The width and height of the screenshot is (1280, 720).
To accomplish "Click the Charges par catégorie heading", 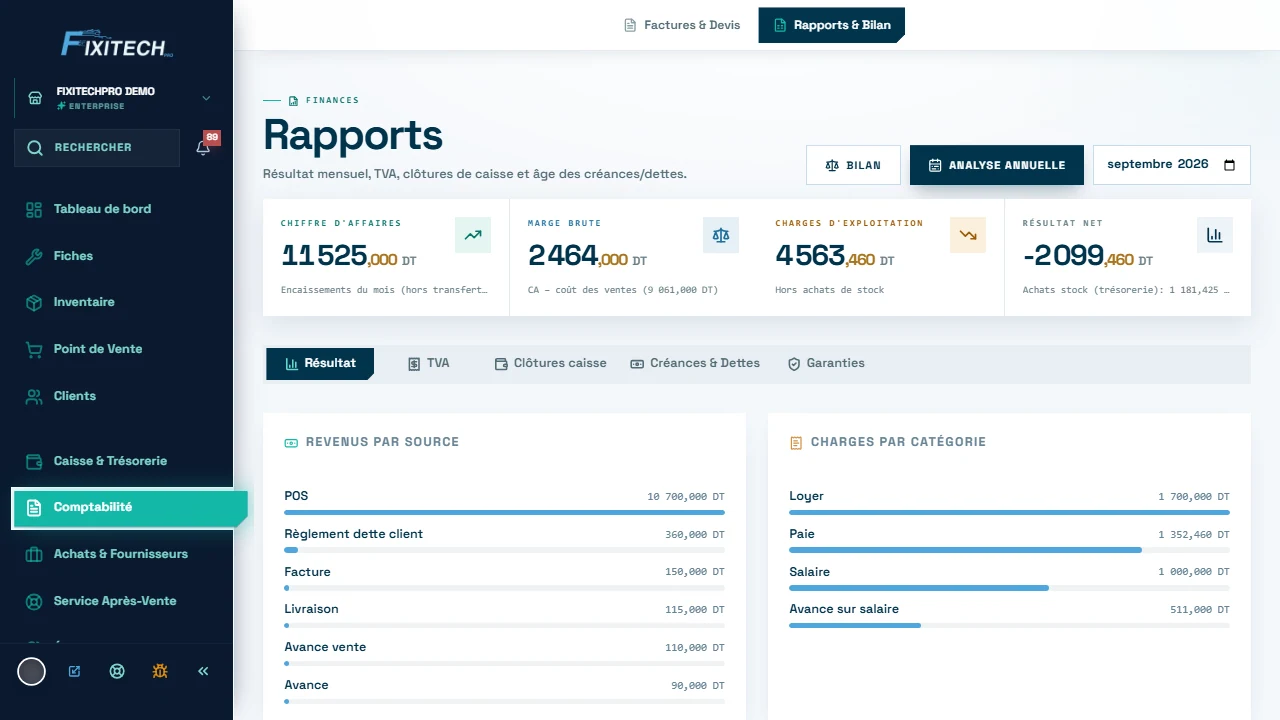I will coord(898,442).
